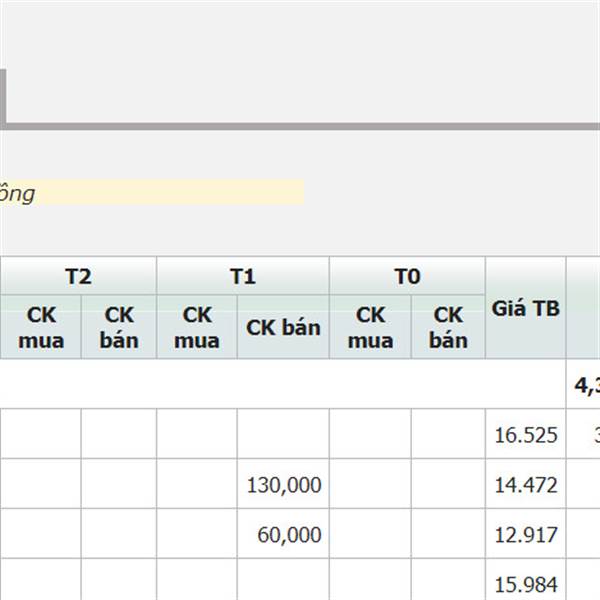This screenshot has width=600, height=600.
Task: Select the 130,000 cell in T1 CK bán
Action: (x=284, y=485)
